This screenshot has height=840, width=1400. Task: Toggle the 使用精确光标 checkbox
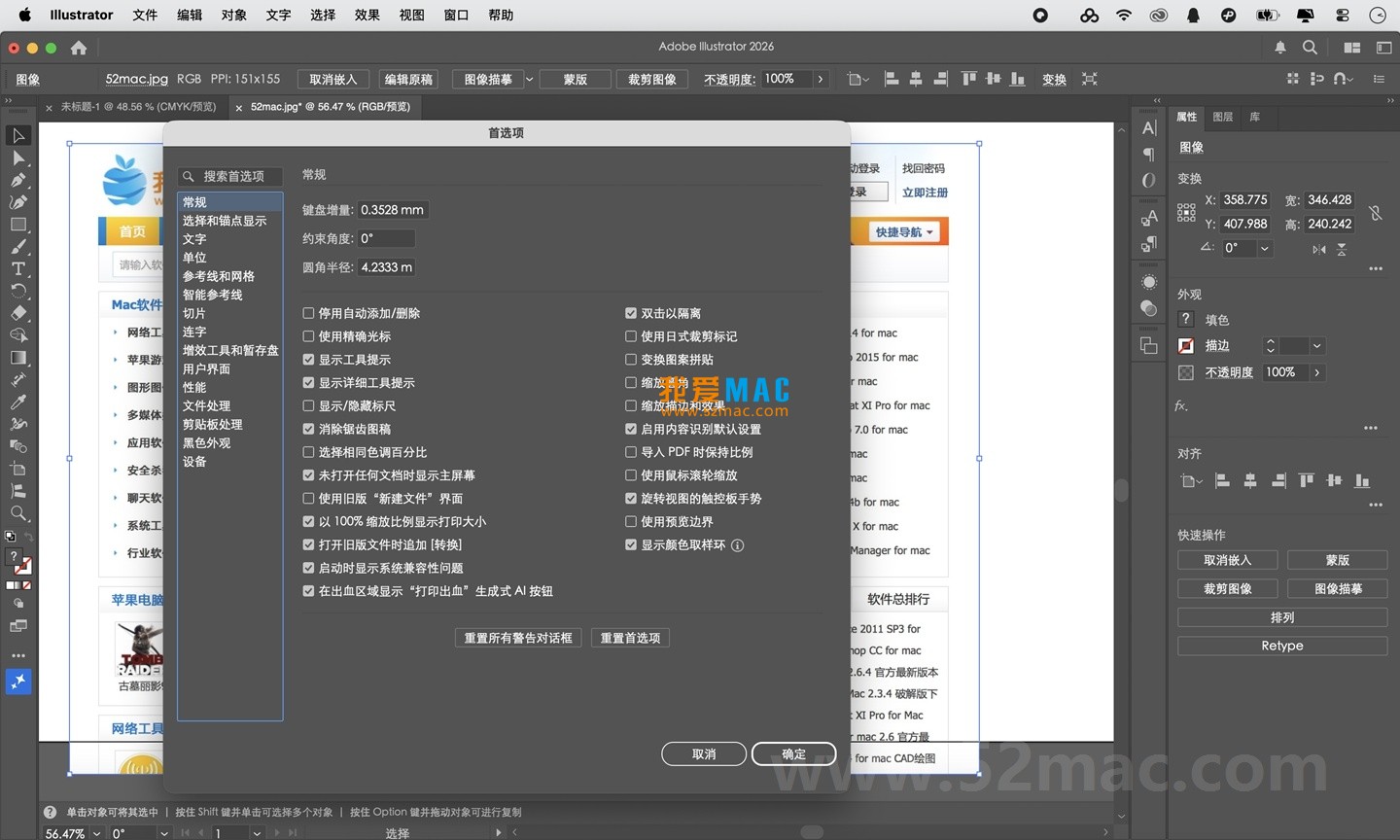coord(309,335)
